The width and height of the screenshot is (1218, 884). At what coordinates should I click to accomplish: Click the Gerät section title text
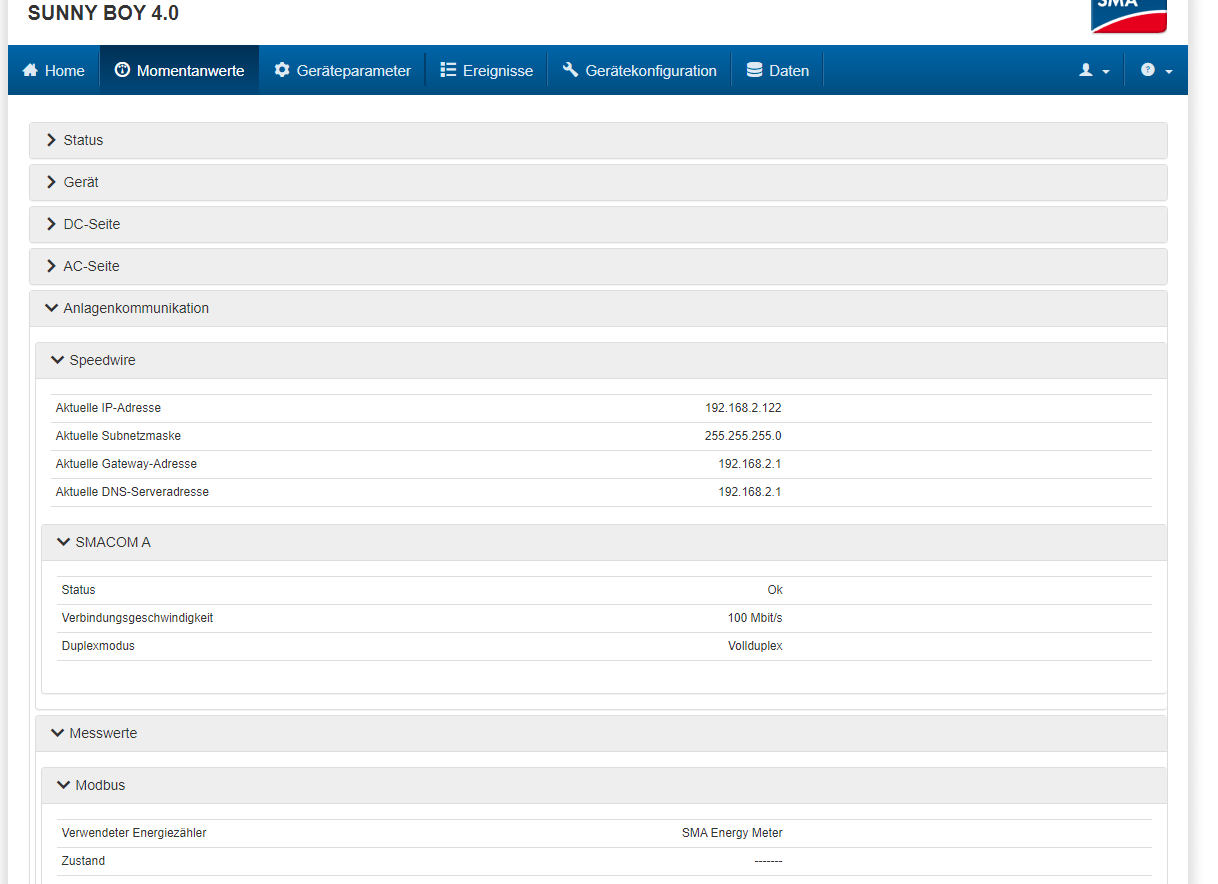pos(81,182)
